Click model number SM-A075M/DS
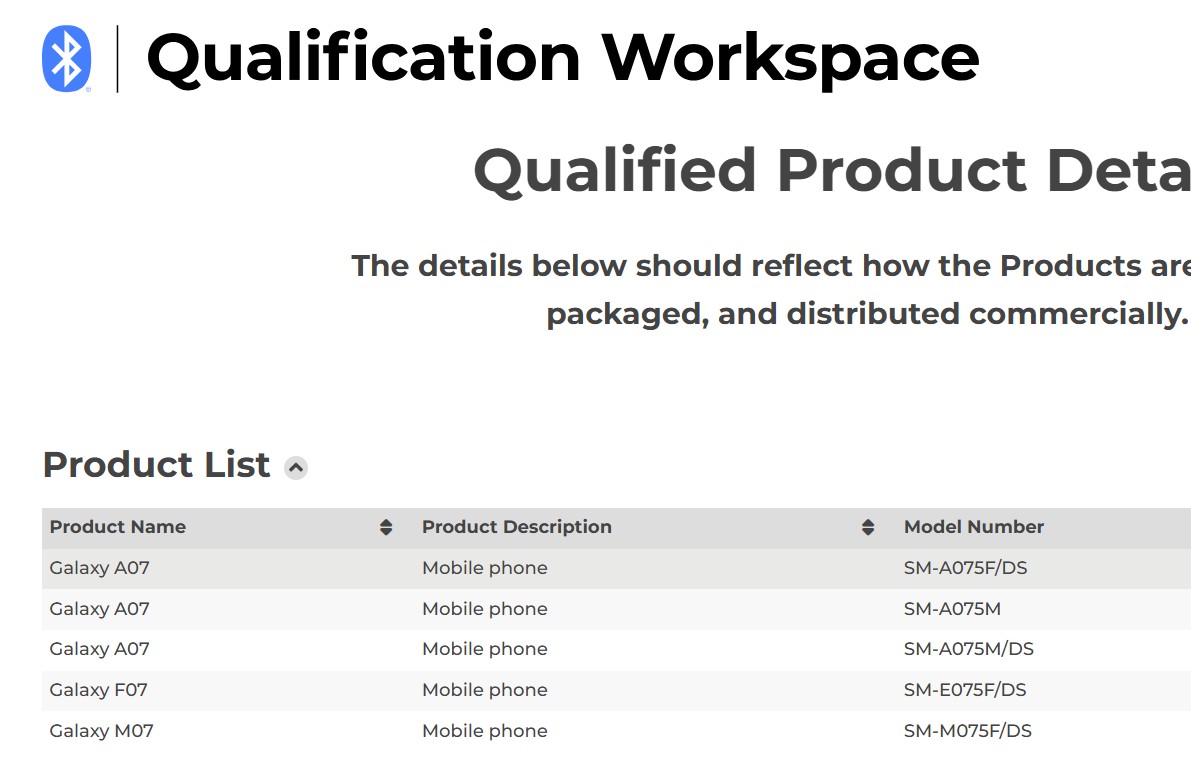The width and height of the screenshot is (1191, 769). (968, 650)
